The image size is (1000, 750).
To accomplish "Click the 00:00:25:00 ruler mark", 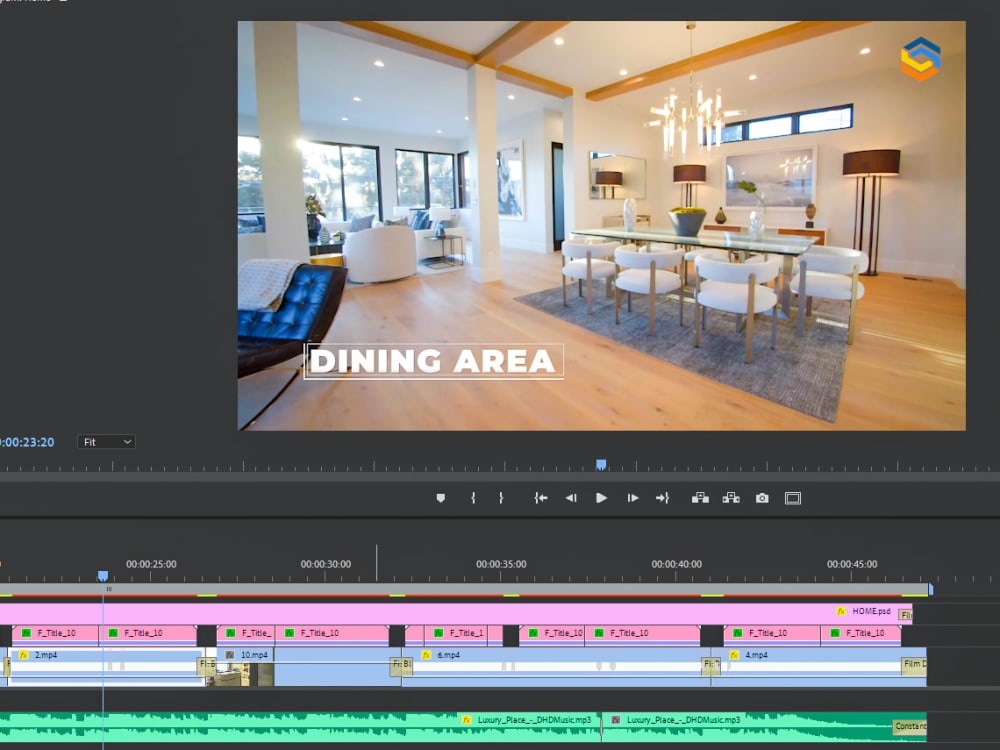I will point(151,564).
